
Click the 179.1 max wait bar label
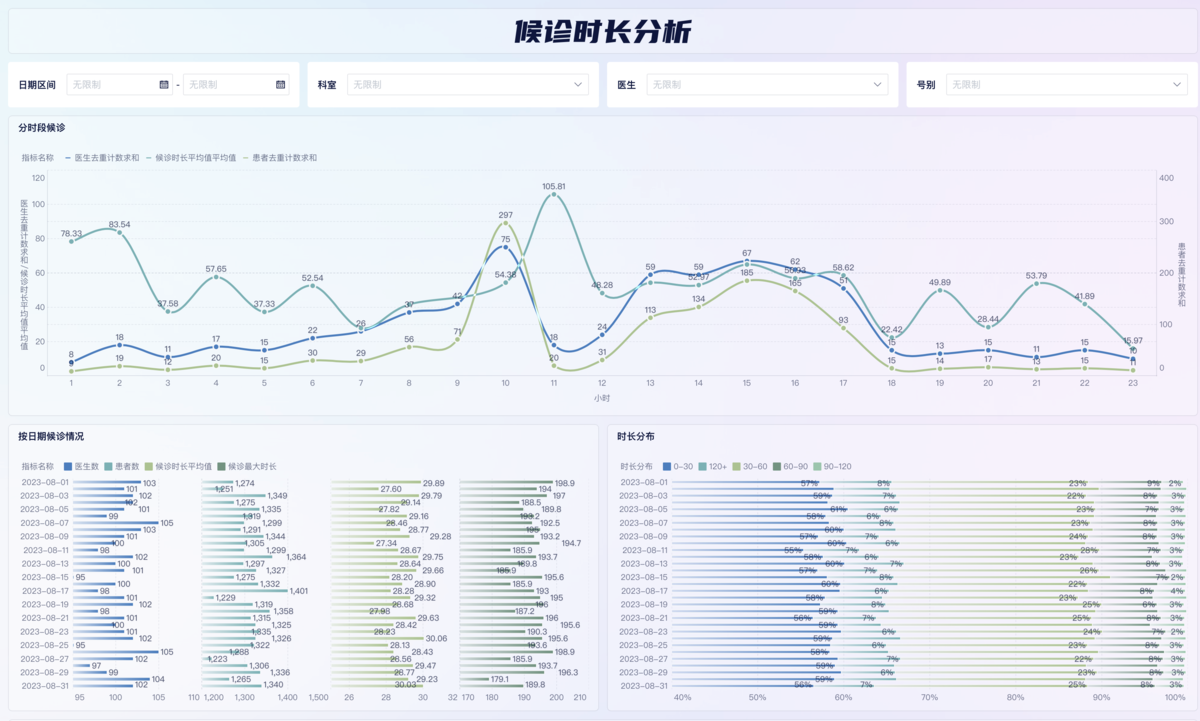[501, 679]
